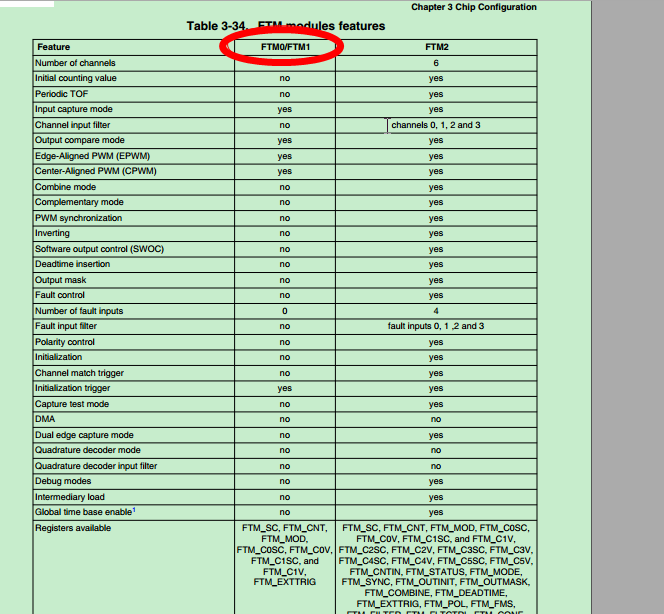Click the 'Global time base enable' row label
The height and width of the screenshot is (614, 664).
pos(83,512)
